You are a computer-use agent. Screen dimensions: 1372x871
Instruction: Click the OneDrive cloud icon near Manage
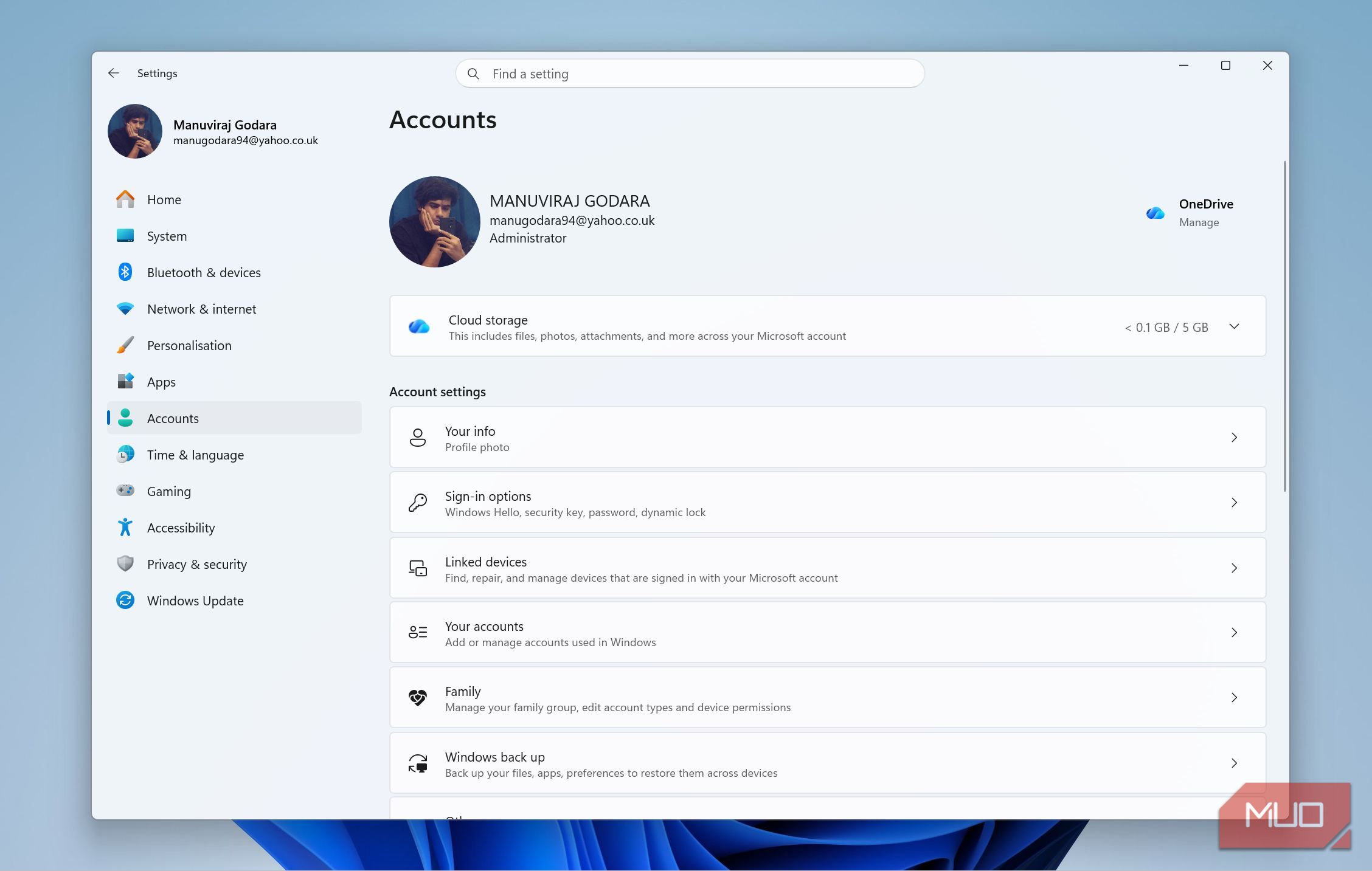click(1155, 213)
